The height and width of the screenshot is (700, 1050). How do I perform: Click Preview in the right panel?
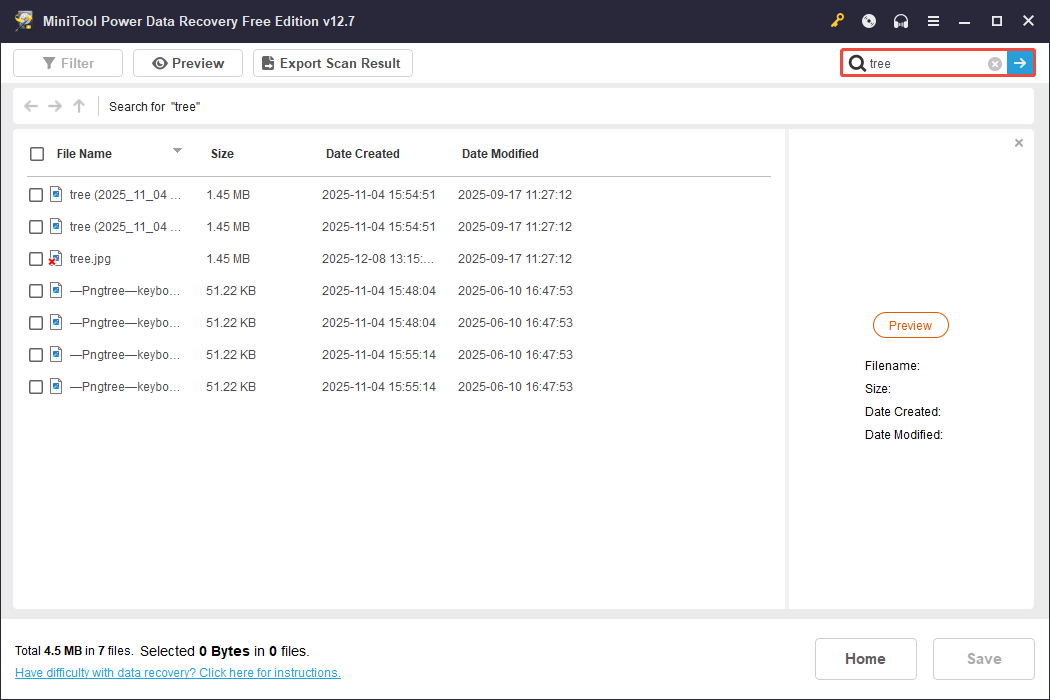[910, 325]
